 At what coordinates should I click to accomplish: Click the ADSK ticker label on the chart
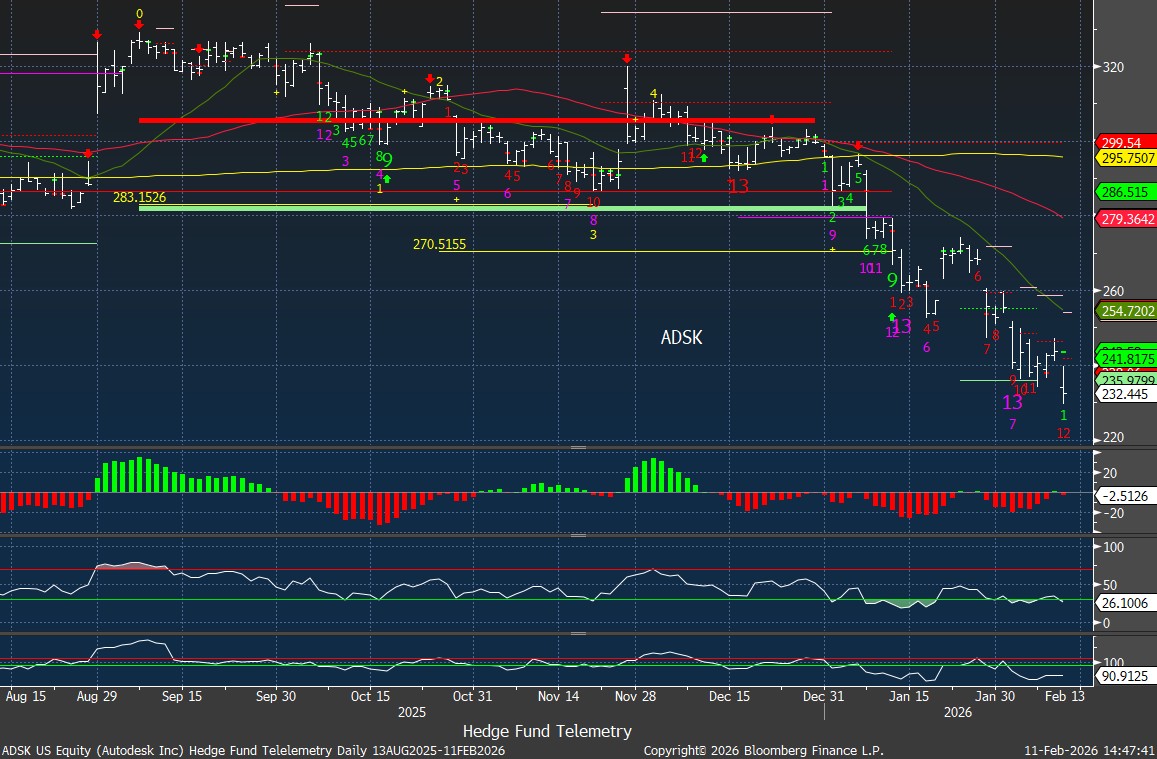[681, 338]
